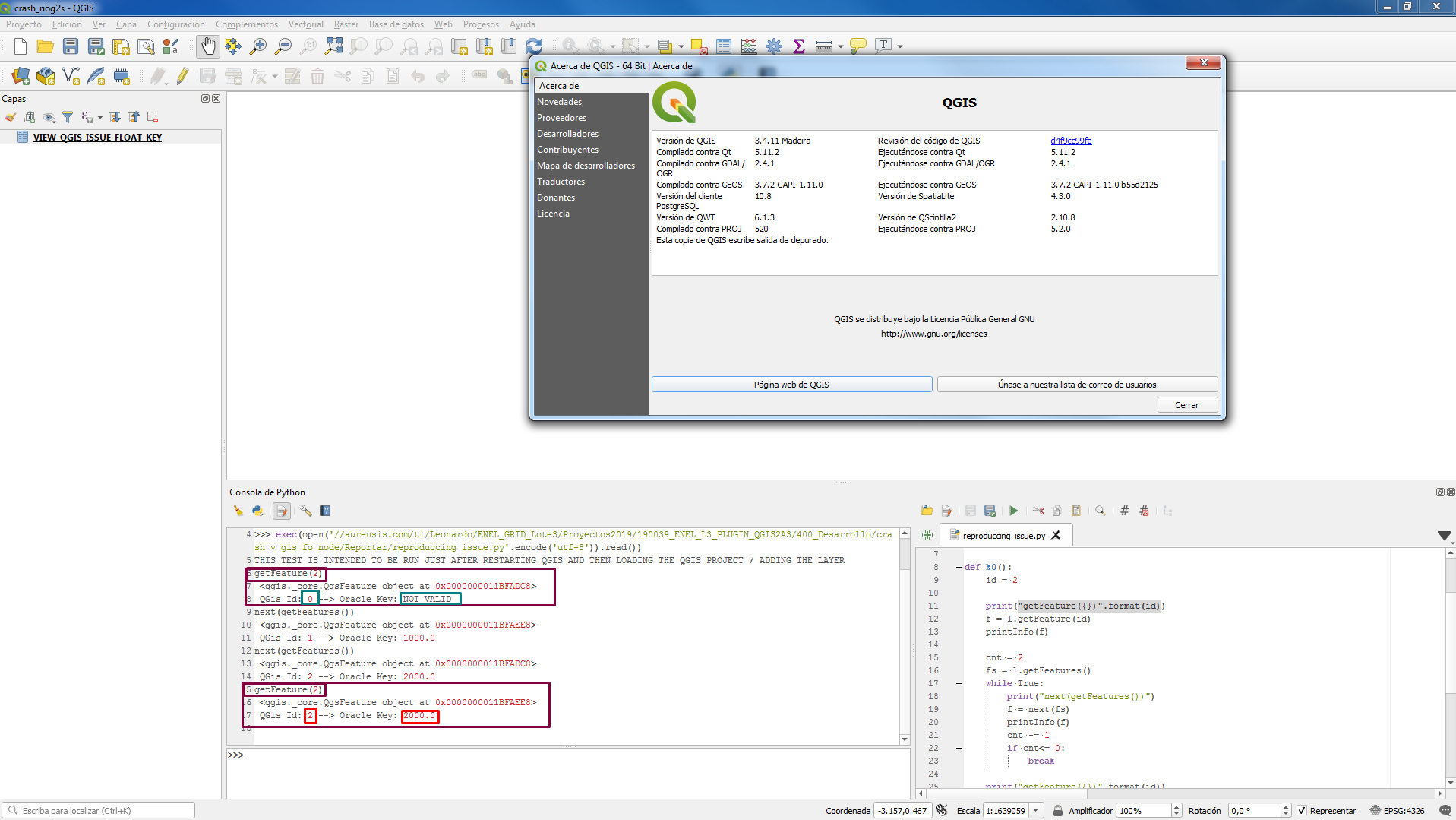Image resolution: width=1456 pixels, height=820 pixels.
Task: Open the Proyecto menu
Action: coord(24,24)
